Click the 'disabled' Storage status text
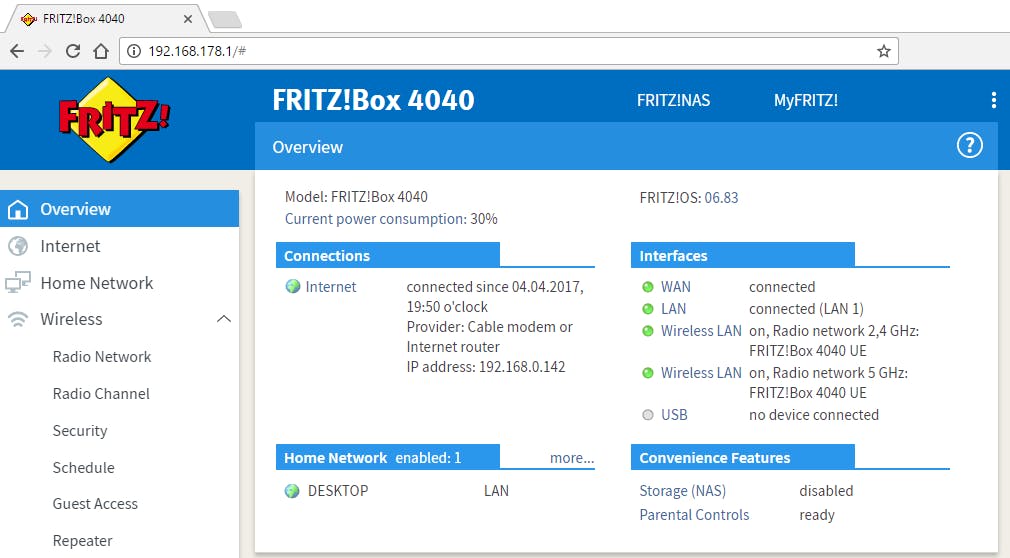The width and height of the screenshot is (1010, 558). (x=826, y=491)
